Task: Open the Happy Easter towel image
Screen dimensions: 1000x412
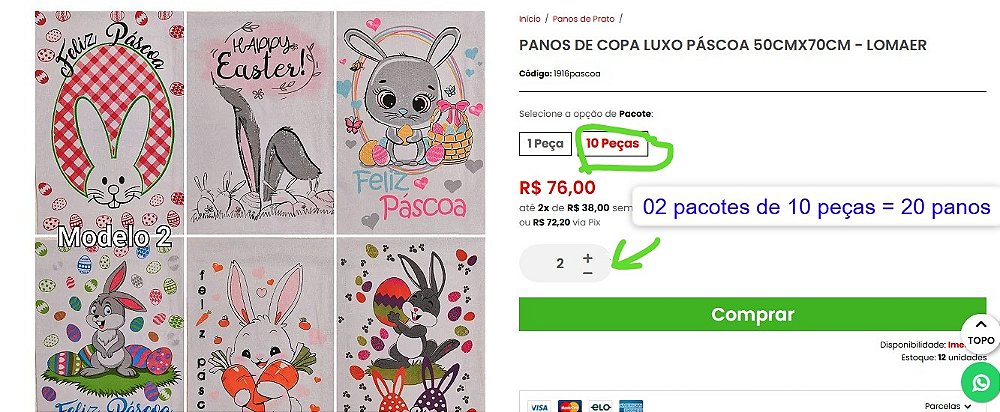Action: (260, 120)
